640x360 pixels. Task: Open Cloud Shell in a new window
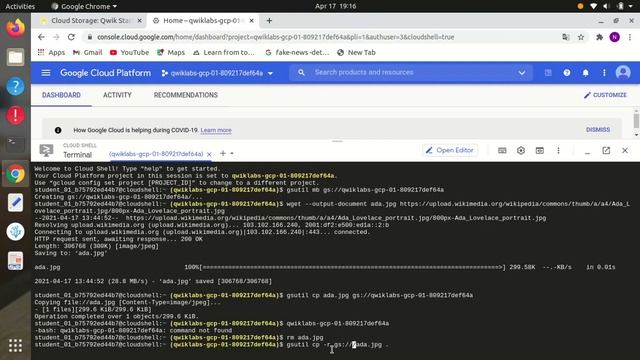(606, 151)
